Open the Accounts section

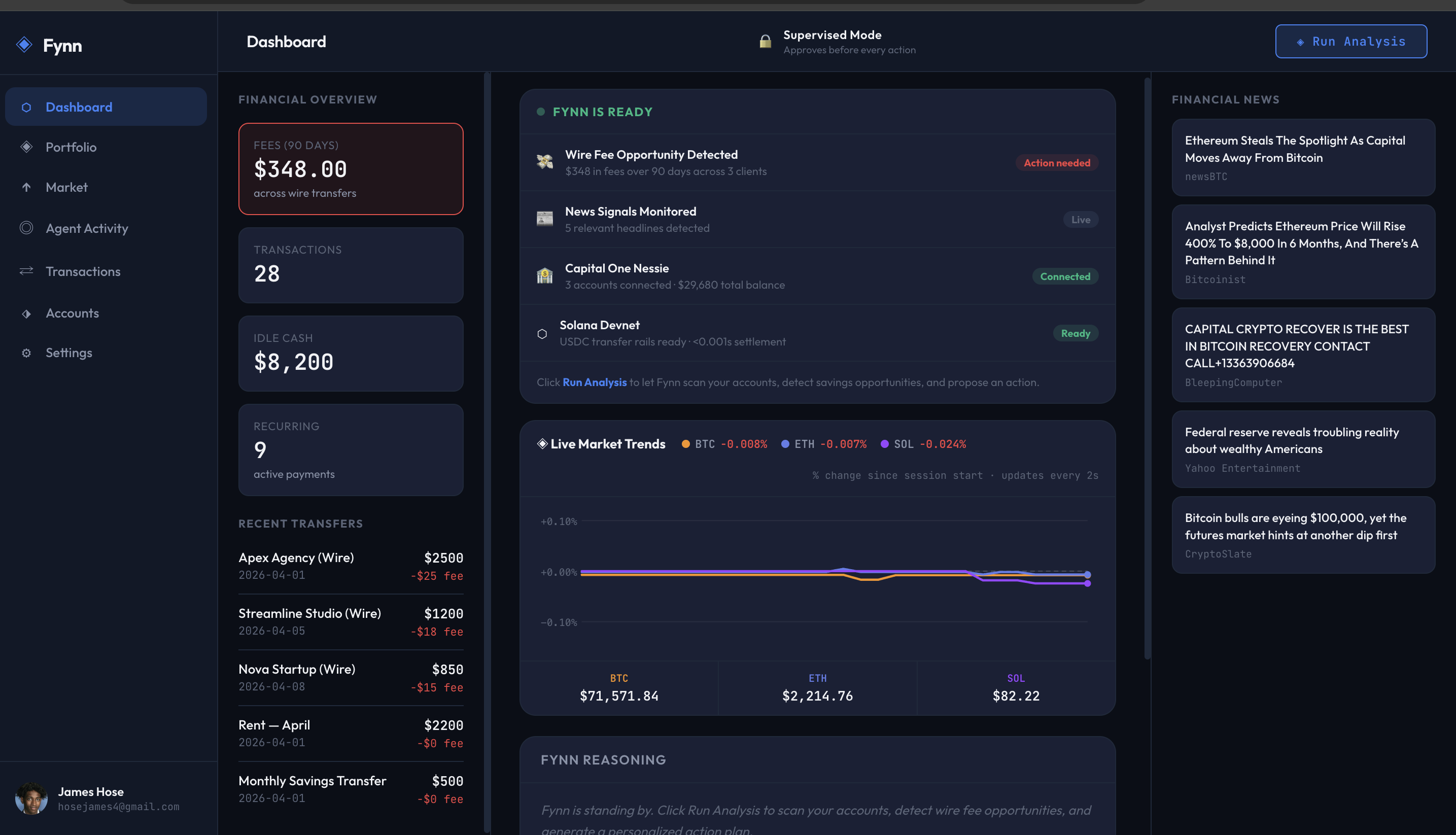(72, 313)
